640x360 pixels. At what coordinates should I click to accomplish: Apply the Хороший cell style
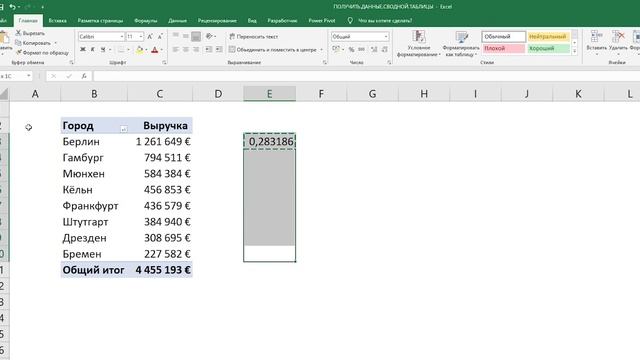[548, 49]
